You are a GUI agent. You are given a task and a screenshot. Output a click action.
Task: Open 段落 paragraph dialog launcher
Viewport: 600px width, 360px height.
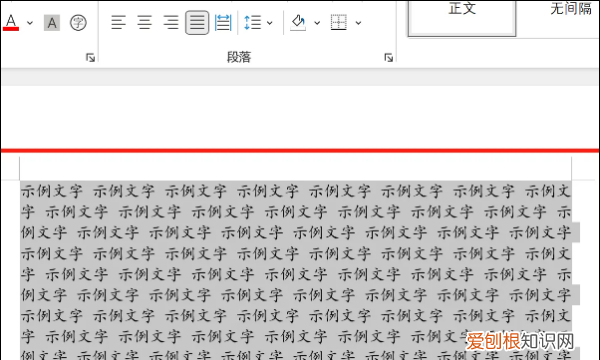pos(388,58)
